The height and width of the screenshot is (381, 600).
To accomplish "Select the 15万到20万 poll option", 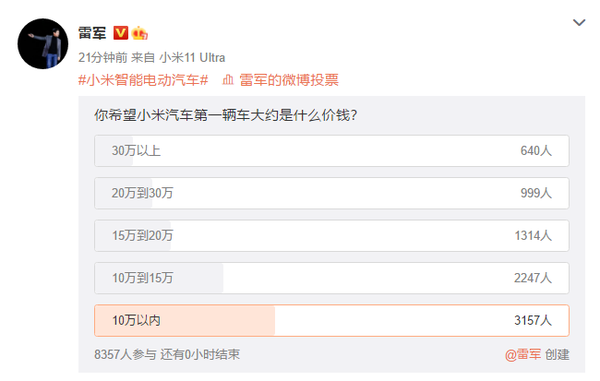I will pyautogui.click(x=332, y=236).
